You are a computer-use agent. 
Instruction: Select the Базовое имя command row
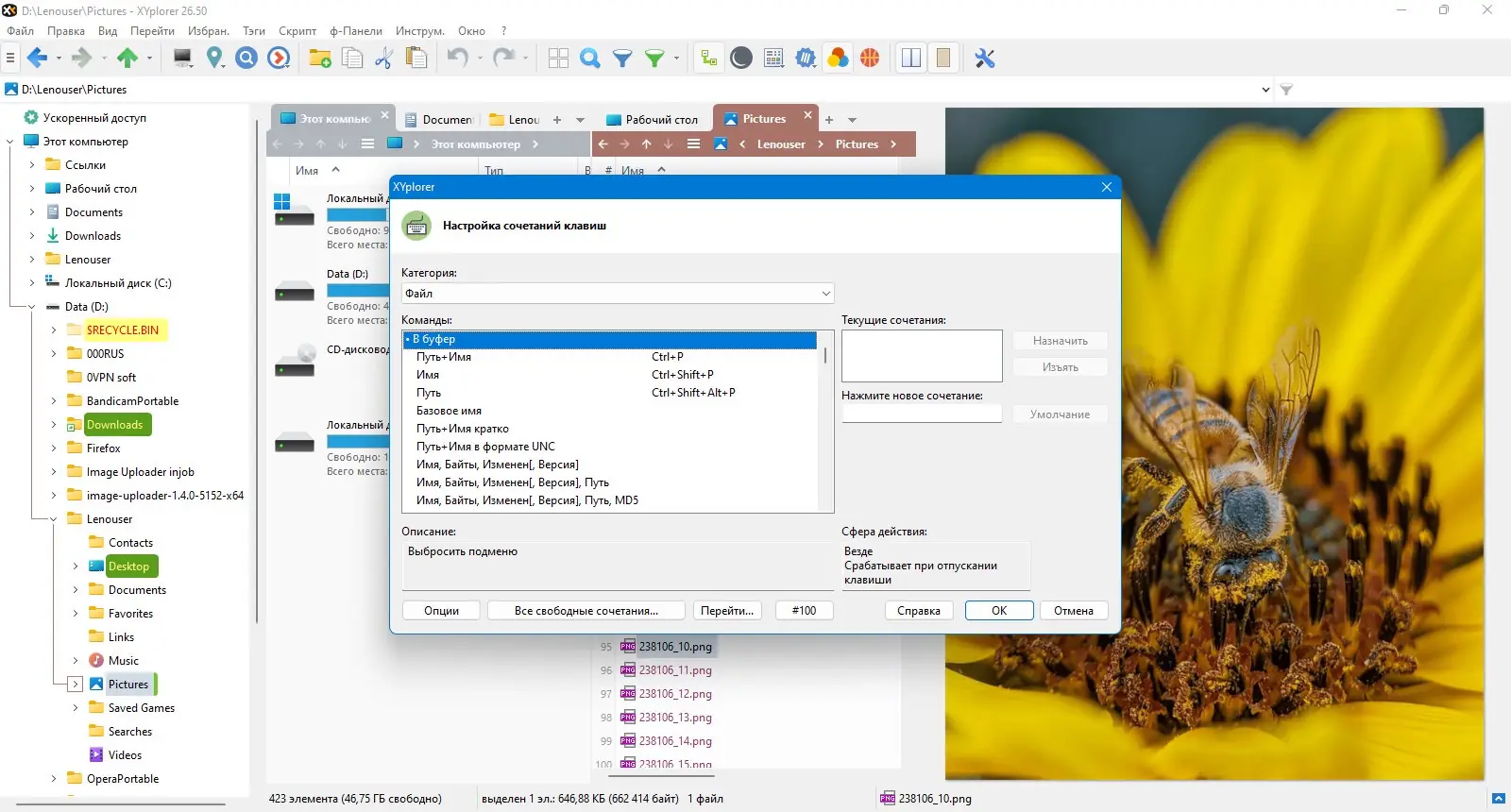tap(610, 411)
